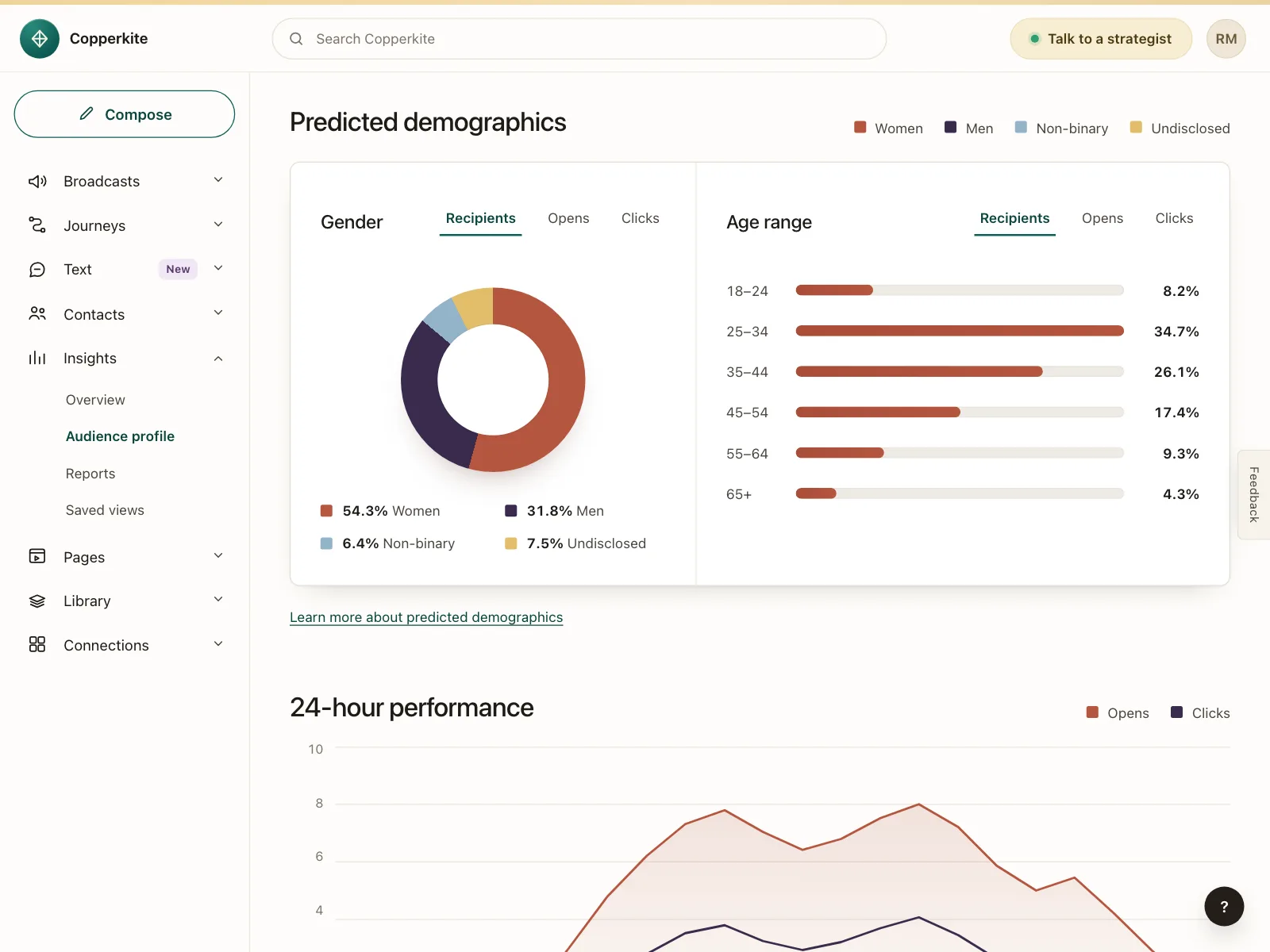
Task: Switch Gender chart to Clicks tab
Action: tap(640, 219)
